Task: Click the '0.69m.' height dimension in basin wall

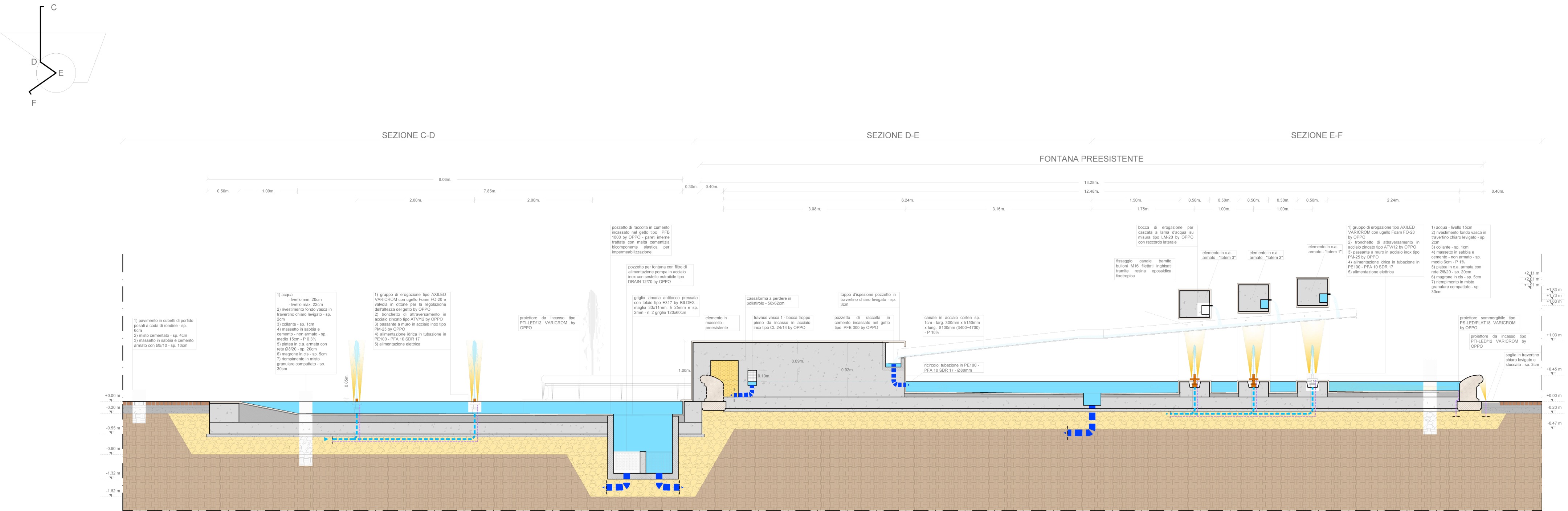Action: click(797, 361)
